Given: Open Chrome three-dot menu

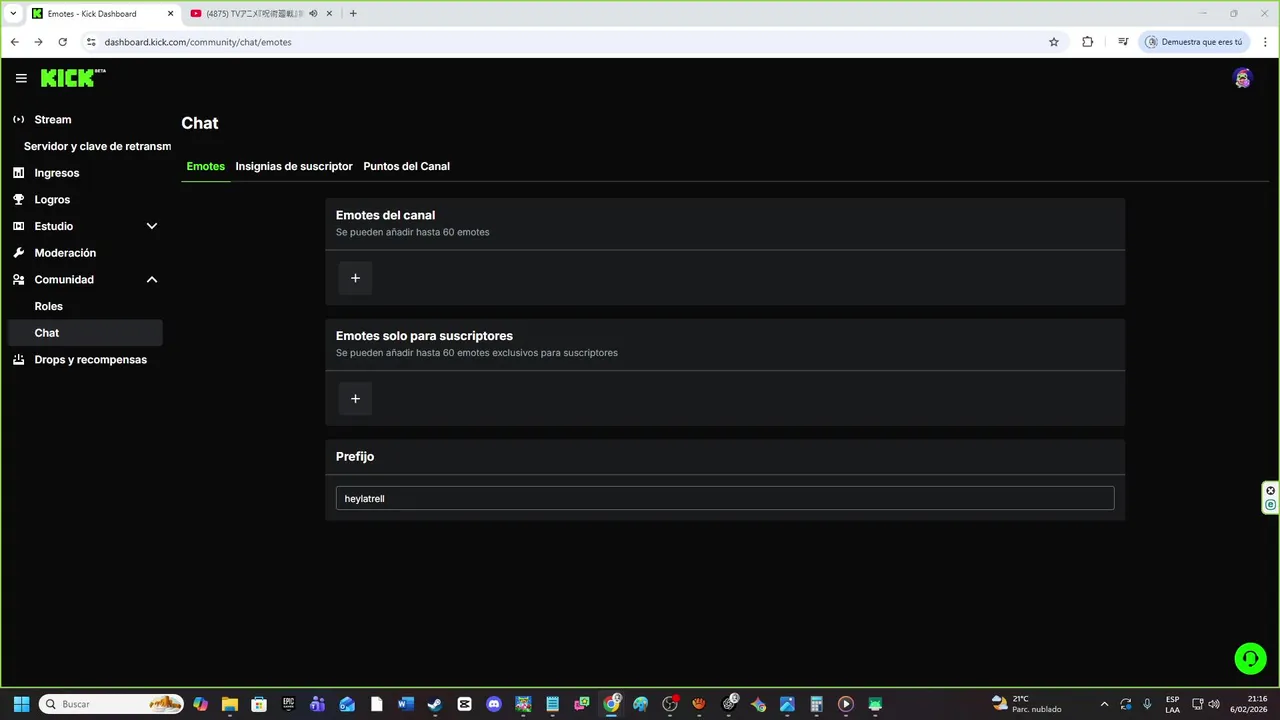Looking at the screenshot, I should (x=1264, y=42).
